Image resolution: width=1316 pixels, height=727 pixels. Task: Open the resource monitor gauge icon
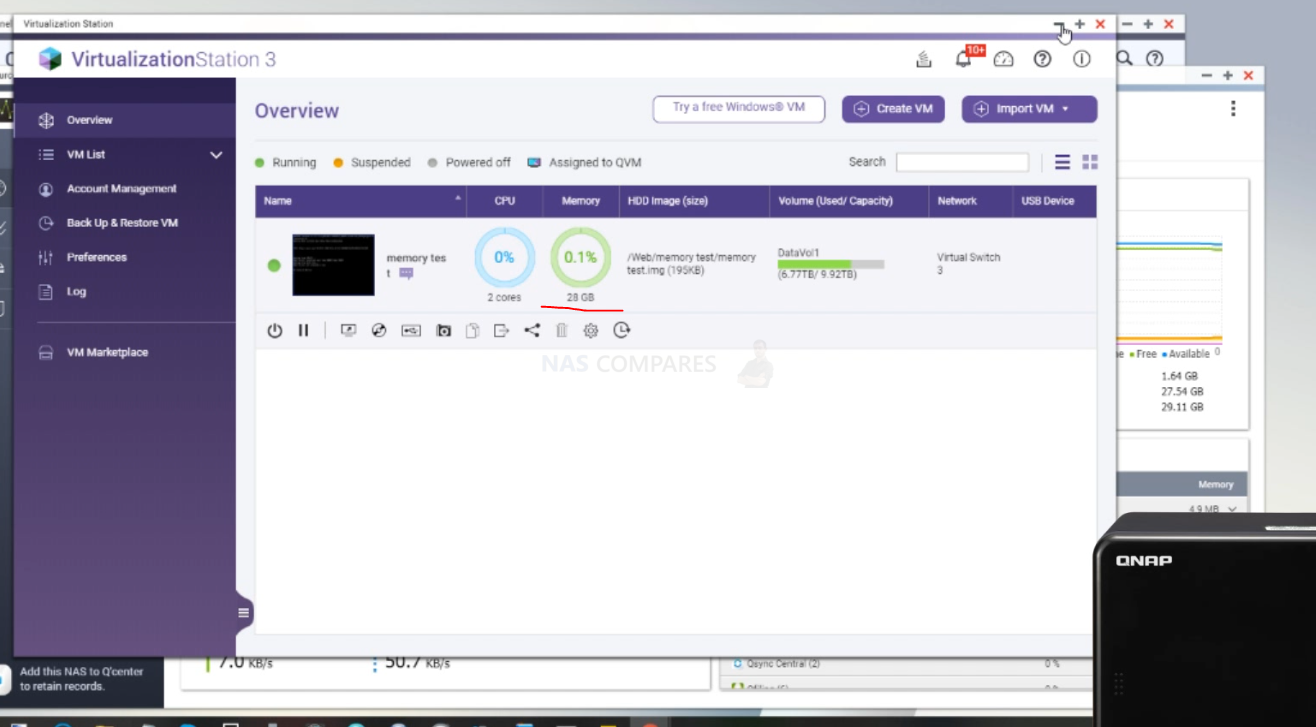[1004, 60]
